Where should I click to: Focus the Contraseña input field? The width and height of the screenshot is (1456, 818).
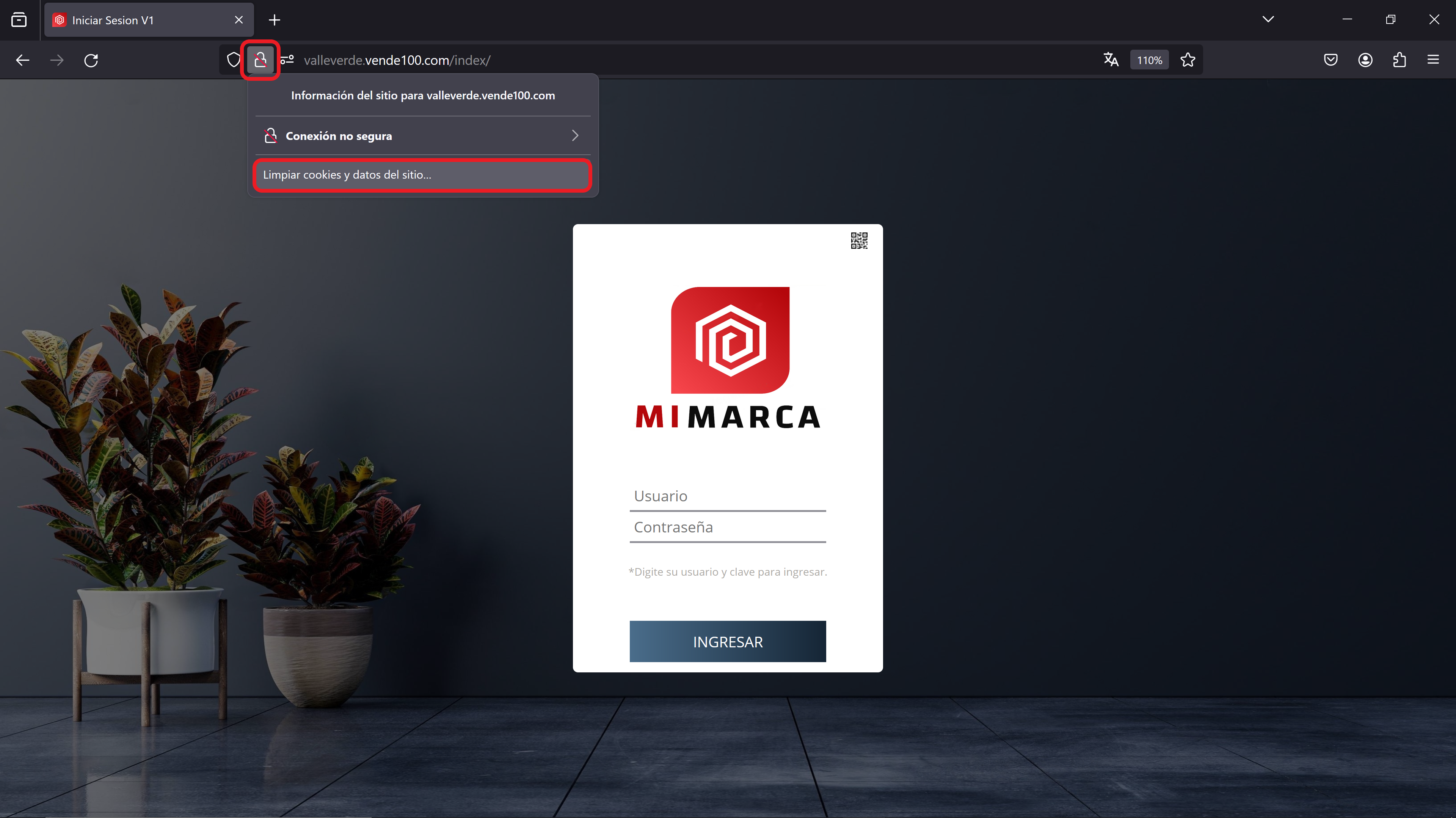(728, 528)
